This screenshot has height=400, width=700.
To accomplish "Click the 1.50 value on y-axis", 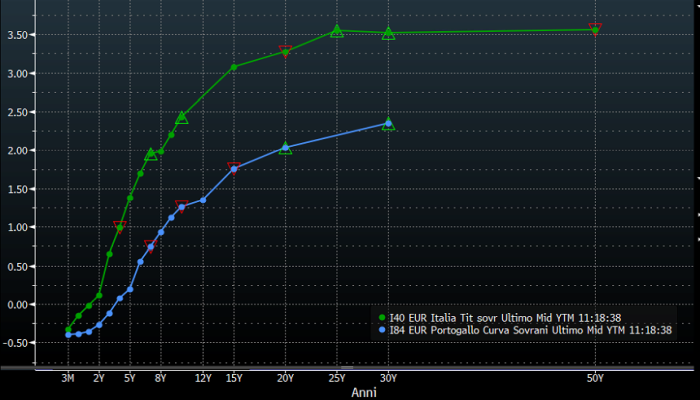I will pyautogui.click(x=18, y=189).
